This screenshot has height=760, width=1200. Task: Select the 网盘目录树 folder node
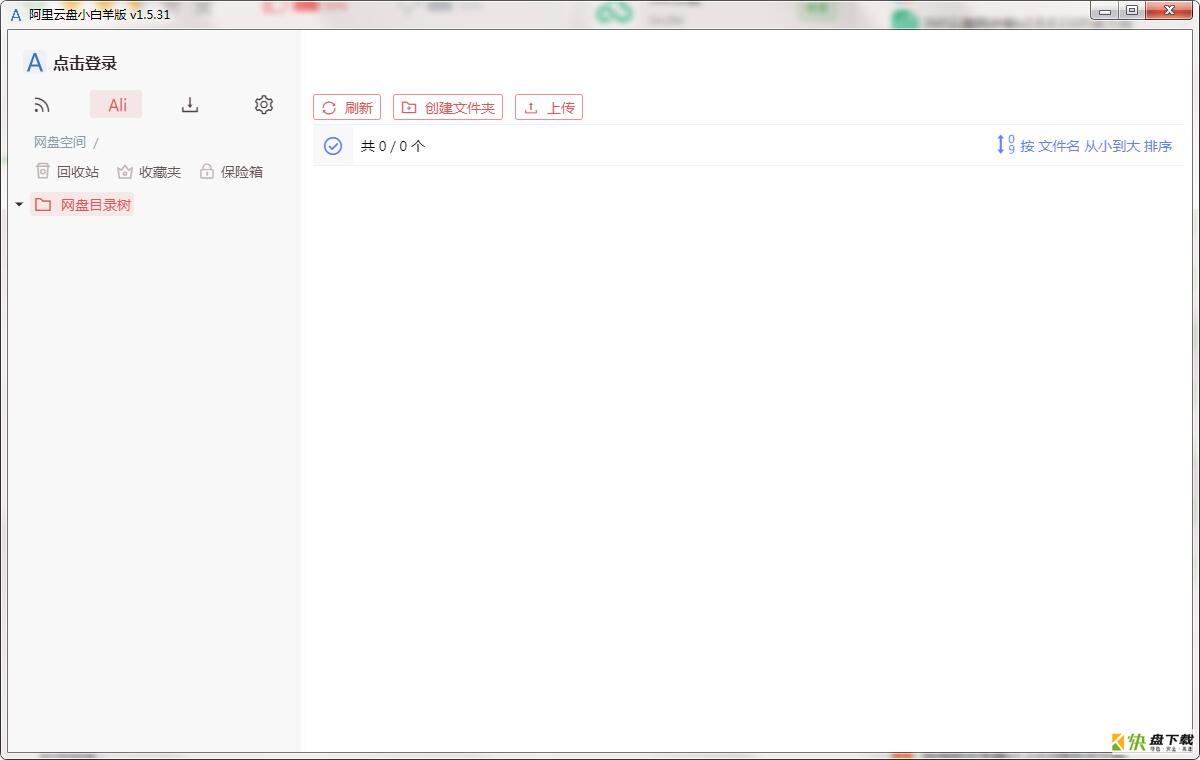coord(82,205)
